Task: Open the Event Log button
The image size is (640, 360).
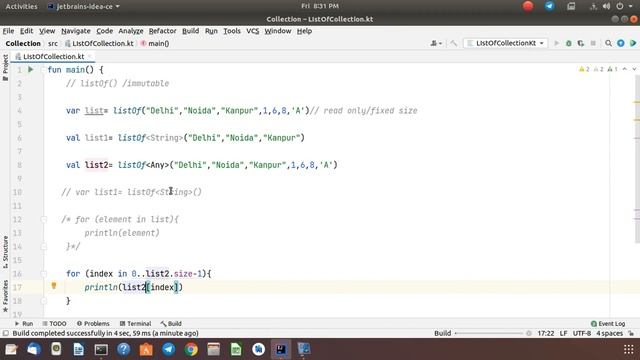Action: 608,324
